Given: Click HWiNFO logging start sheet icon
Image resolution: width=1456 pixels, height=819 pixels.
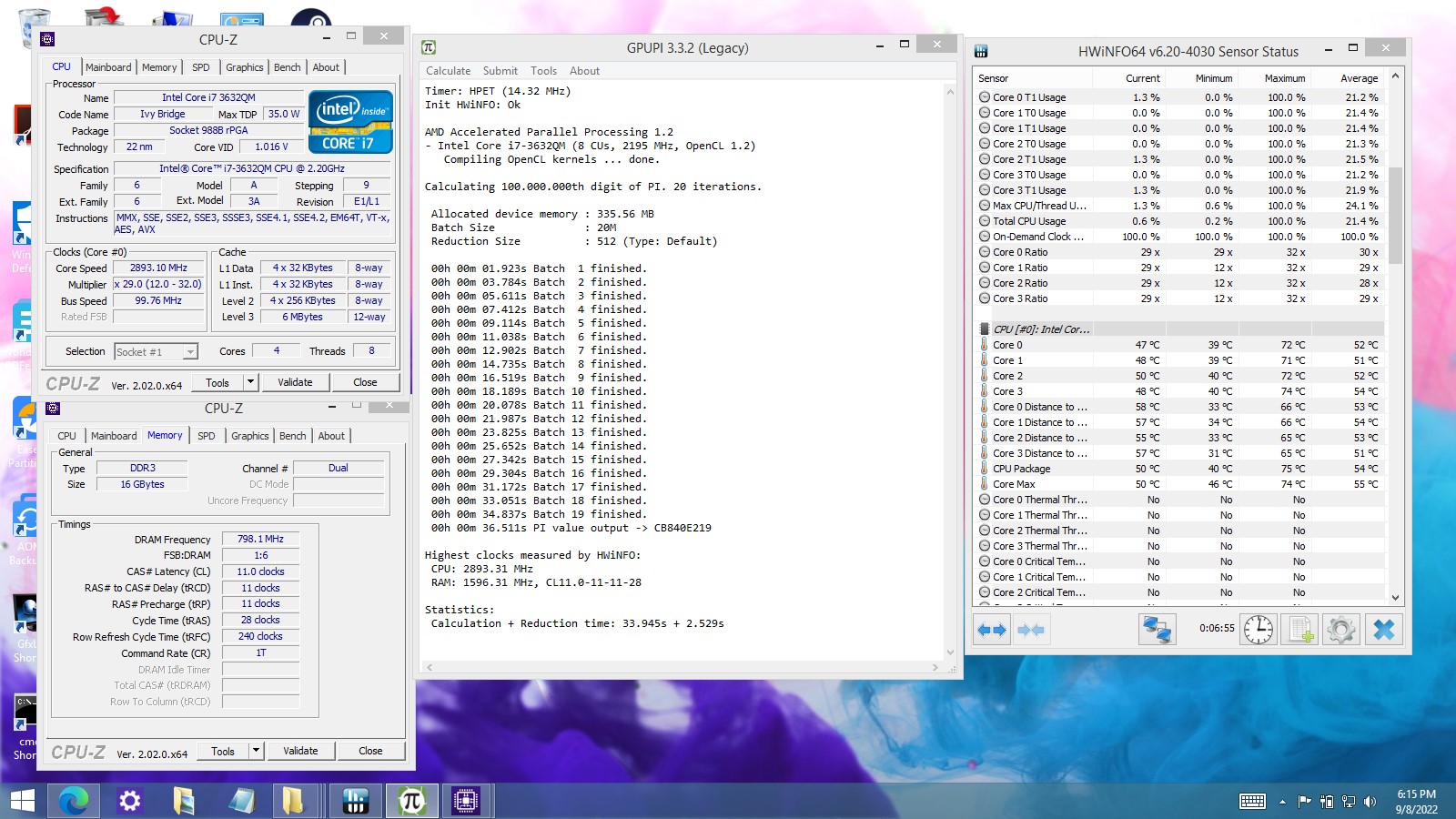Looking at the screenshot, I should click(x=1299, y=630).
